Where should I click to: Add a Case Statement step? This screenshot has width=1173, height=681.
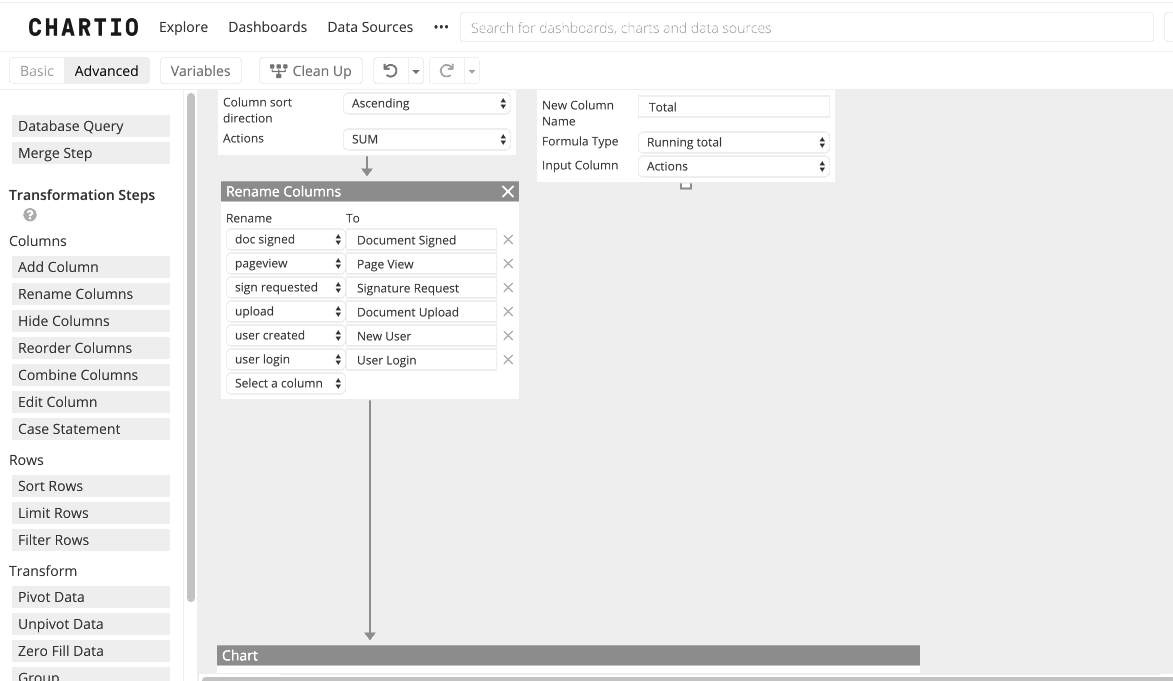pos(91,428)
